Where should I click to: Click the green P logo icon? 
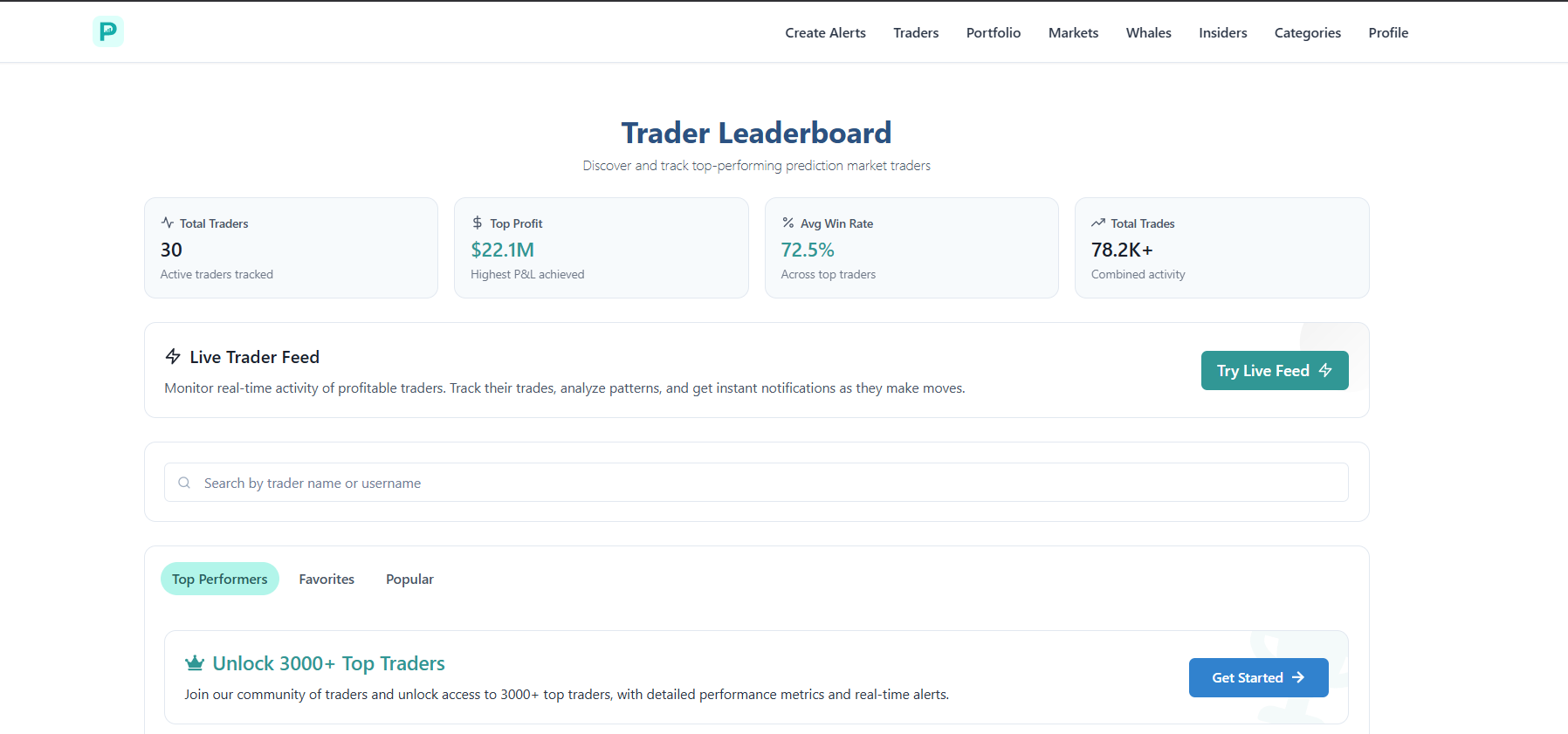[x=107, y=31]
